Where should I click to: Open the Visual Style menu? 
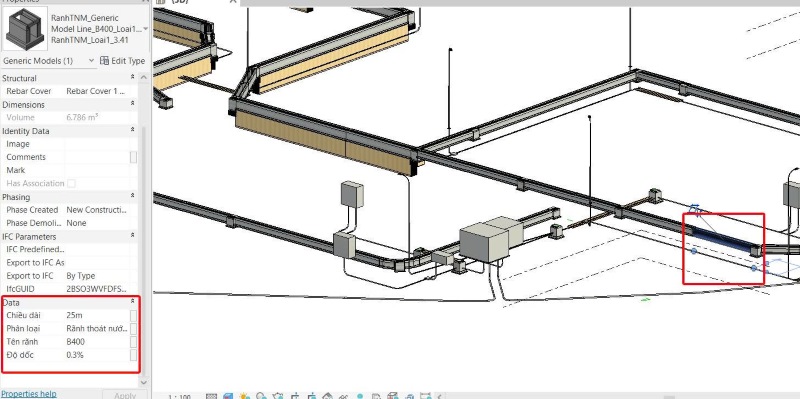228,396
